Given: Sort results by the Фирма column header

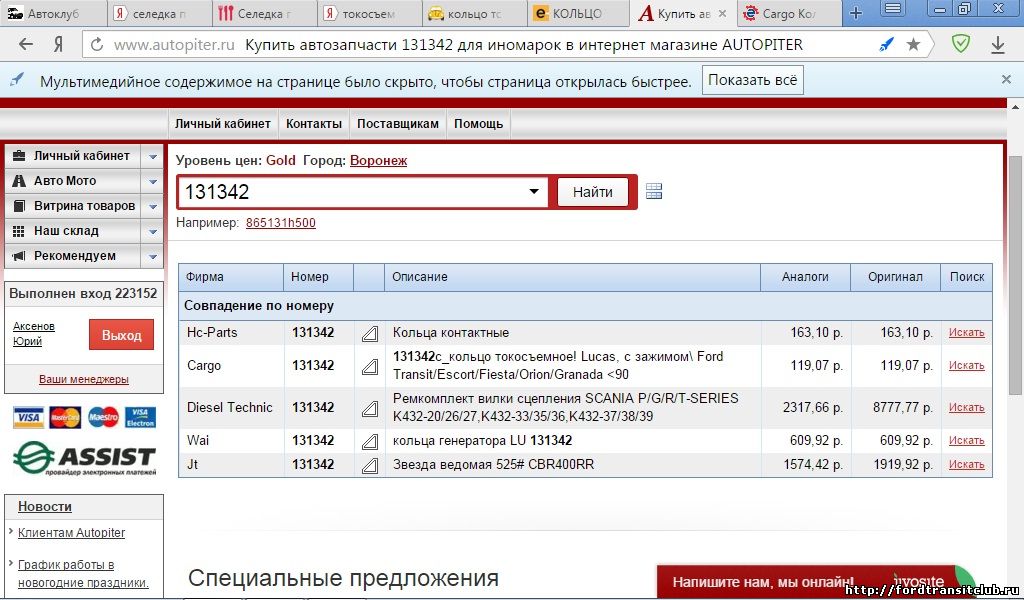Looking at the screenshot, I should 231,277.
